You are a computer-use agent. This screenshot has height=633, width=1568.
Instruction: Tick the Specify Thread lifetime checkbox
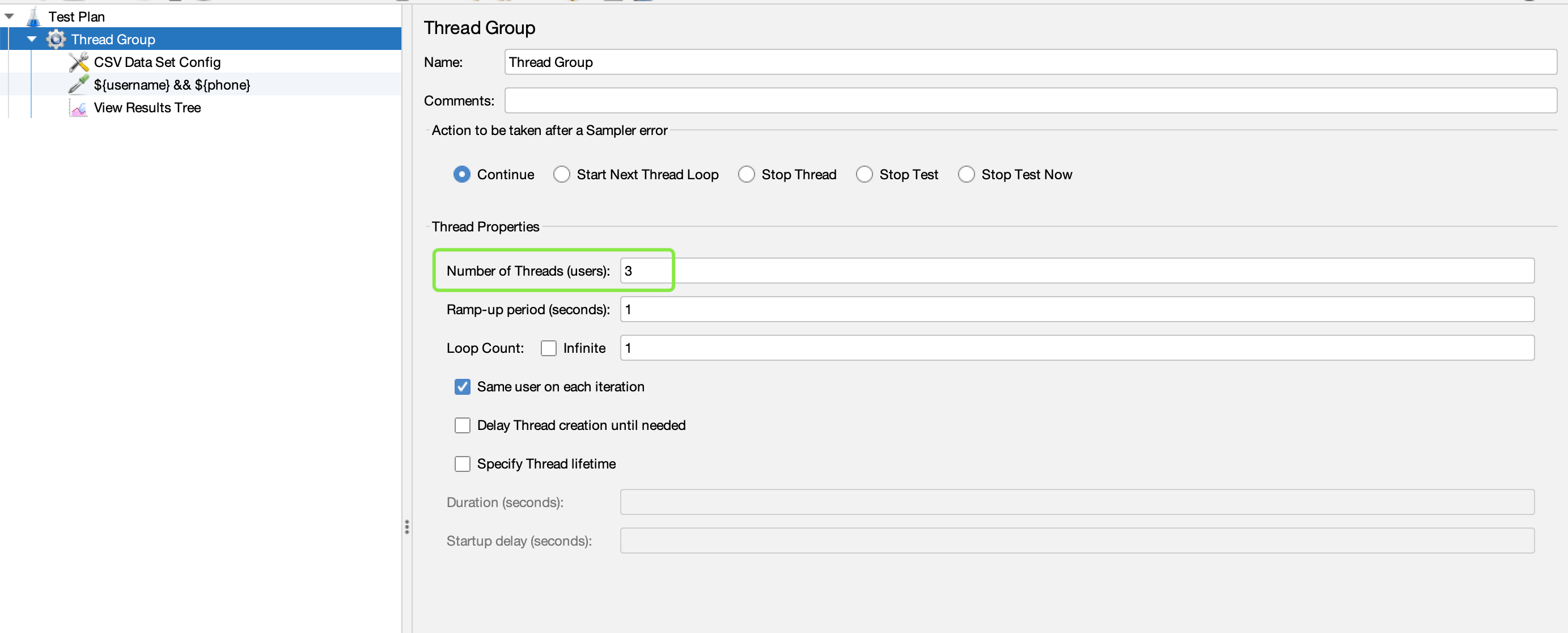(462, 464)
